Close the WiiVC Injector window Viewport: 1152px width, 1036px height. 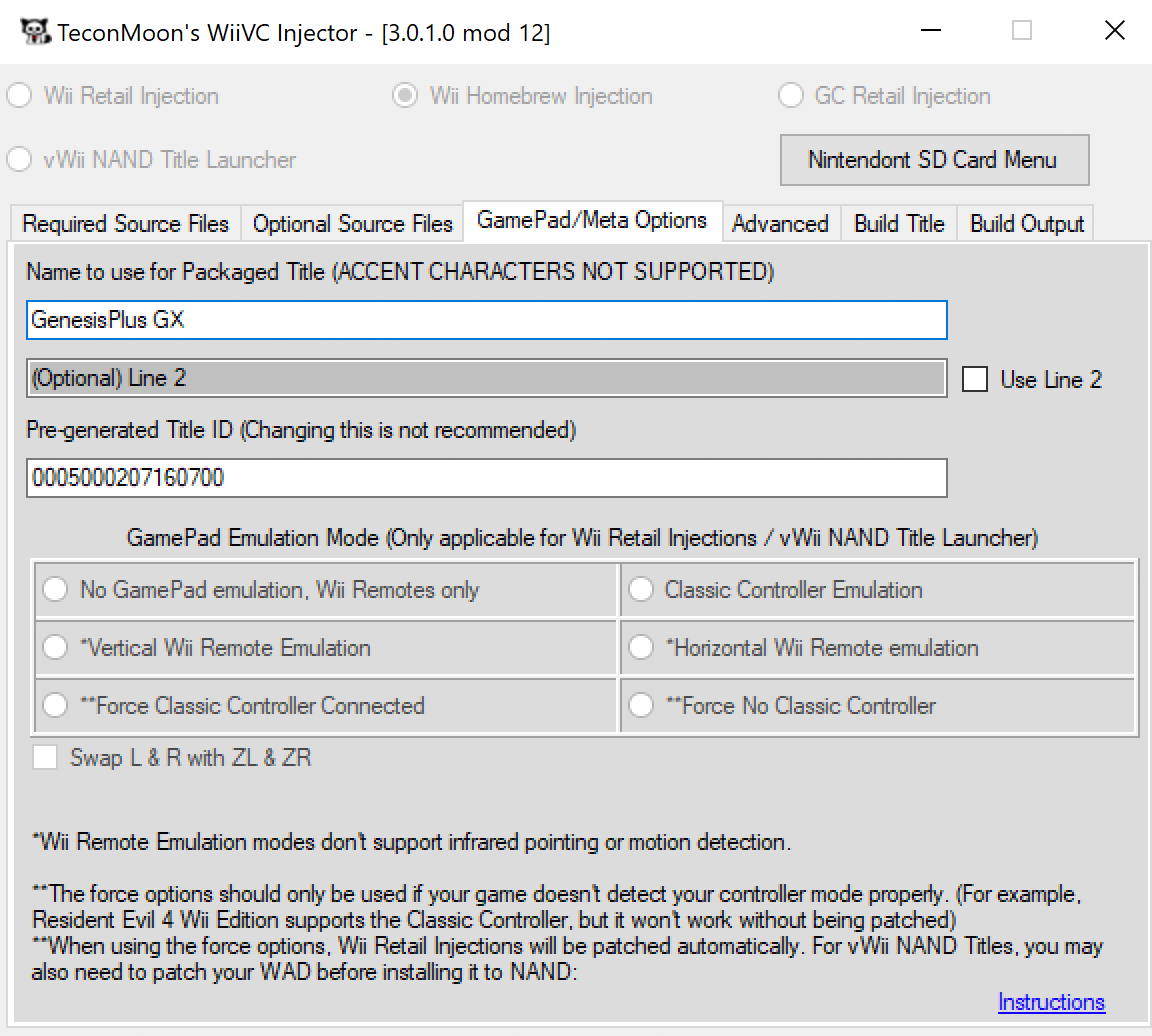point(1115,31)
